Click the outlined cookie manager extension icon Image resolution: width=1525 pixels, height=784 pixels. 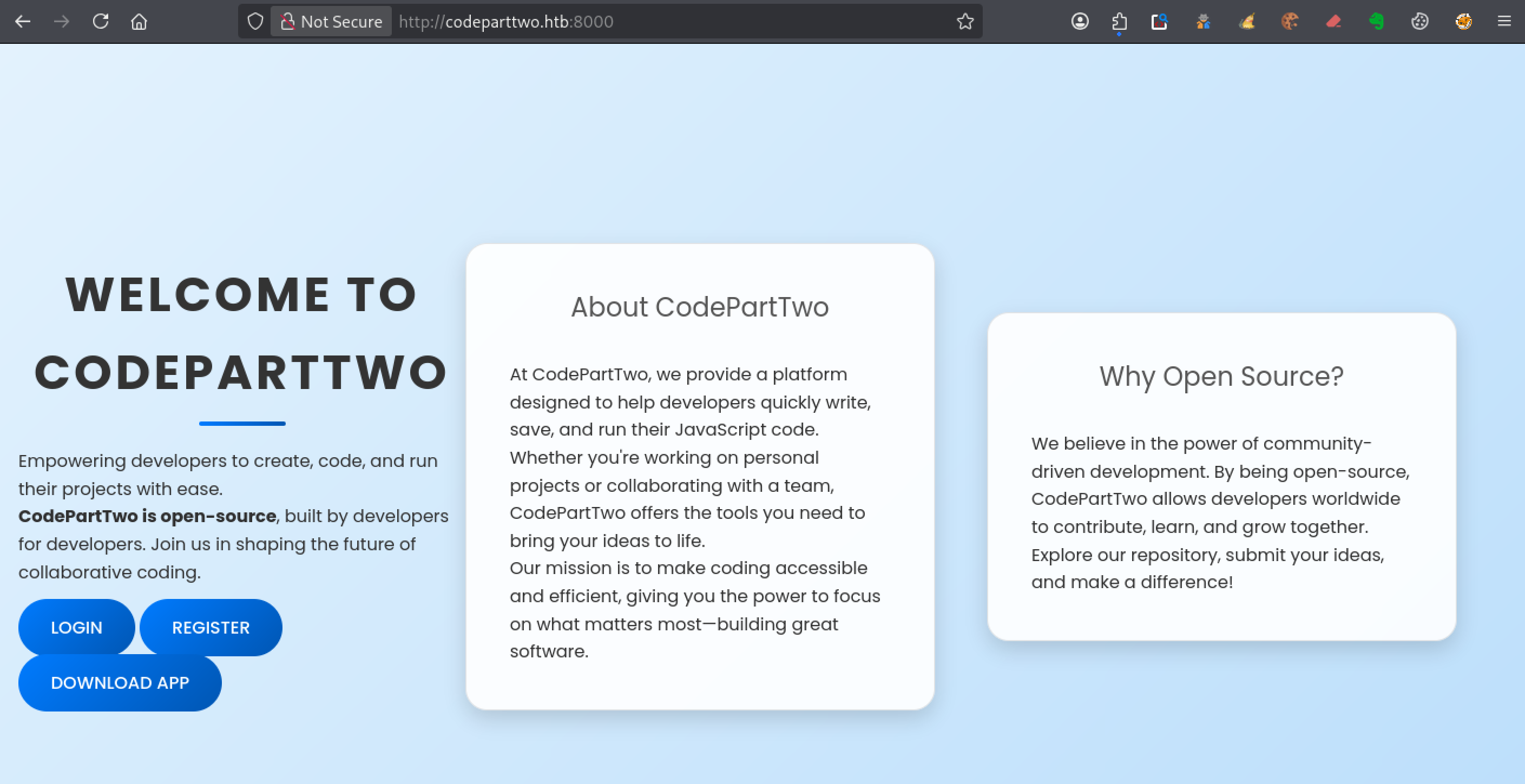[x=1419, y=22]
